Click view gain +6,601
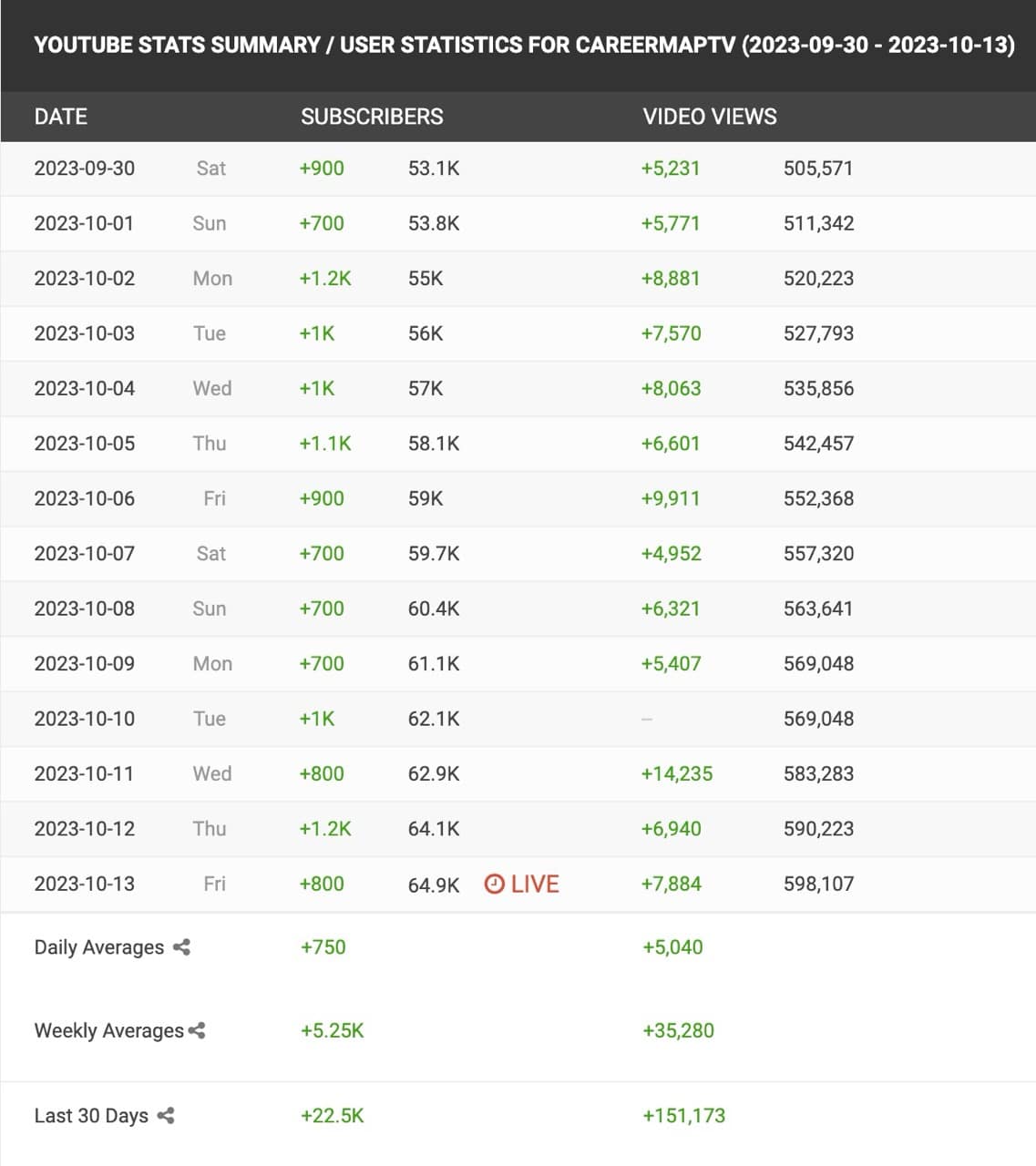Image resolution: width=1036 pixels, height=1166 pixels. coord(671,444)
